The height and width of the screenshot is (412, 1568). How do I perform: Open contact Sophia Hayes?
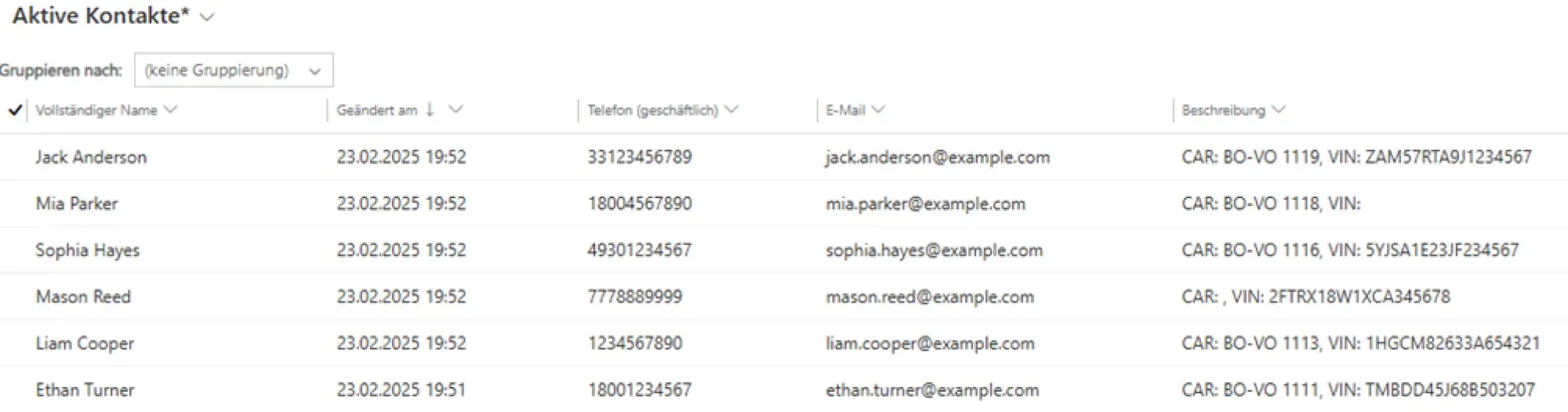88,251
